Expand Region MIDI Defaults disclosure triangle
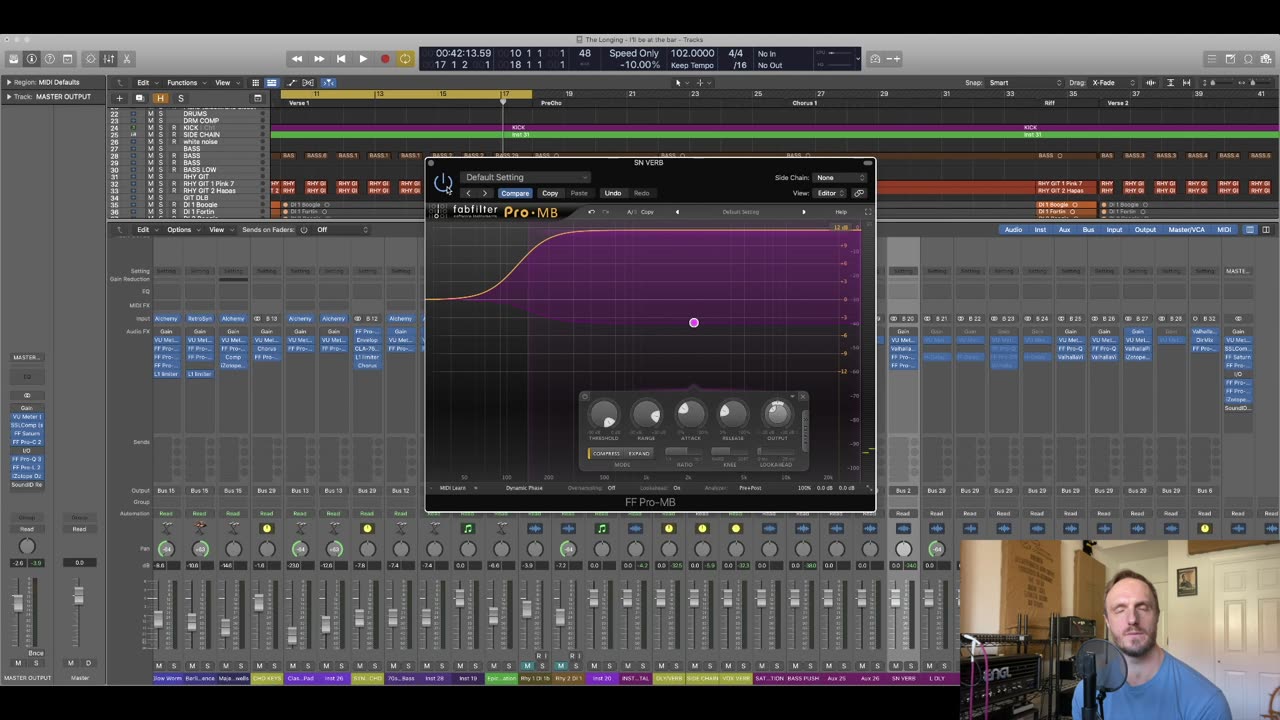Image resolution: width=1280 pixels, height=720 pixels. click(x=9, y=82)
